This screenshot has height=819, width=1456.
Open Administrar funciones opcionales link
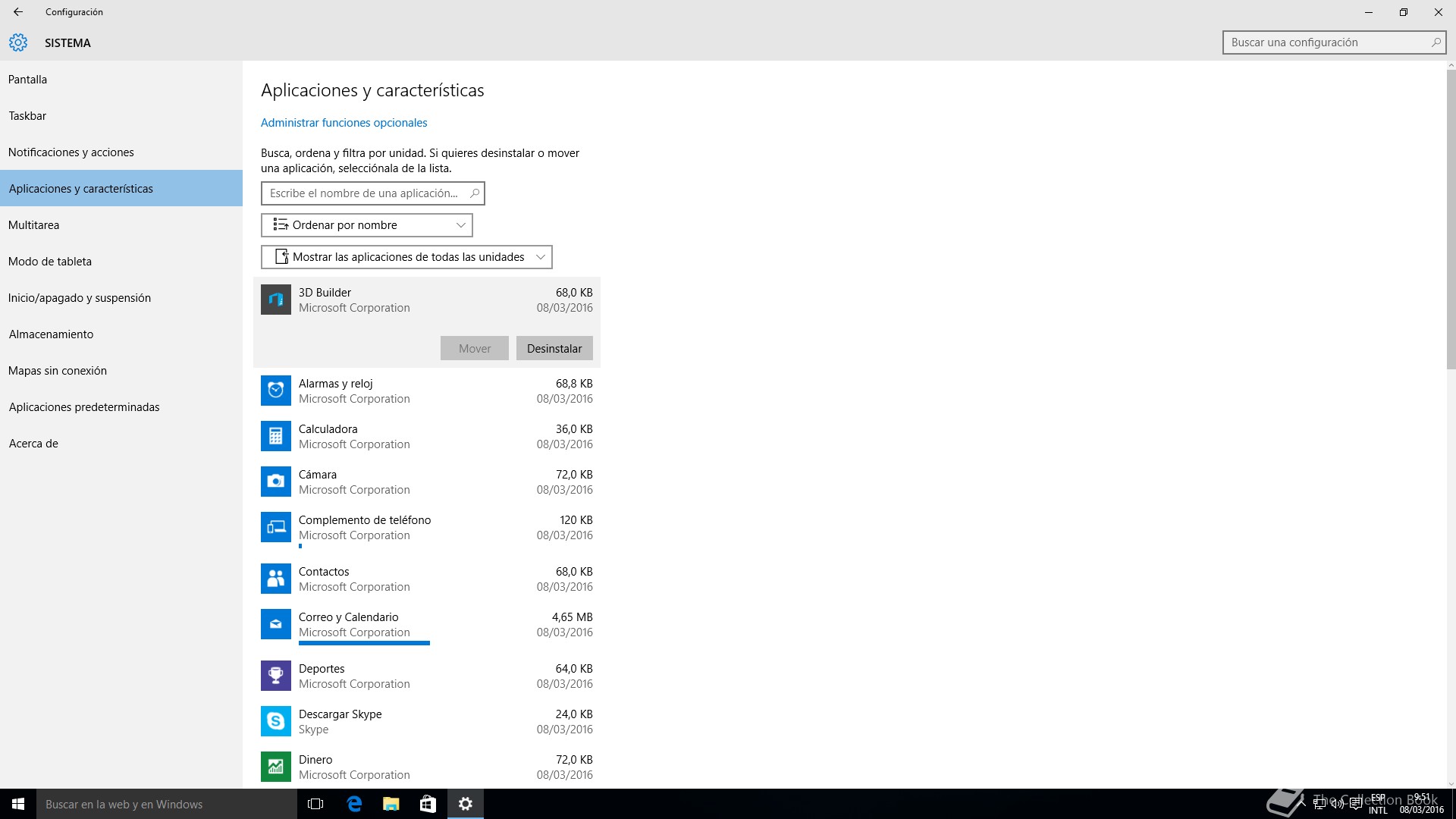[x=344, y=123]
